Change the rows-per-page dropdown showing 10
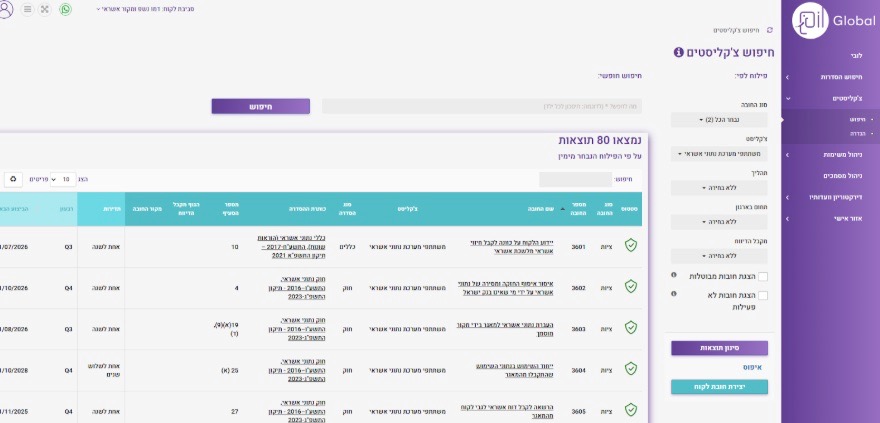Image resolution: width=880 pixels, height=423 pixels. [x=65, y=179]
